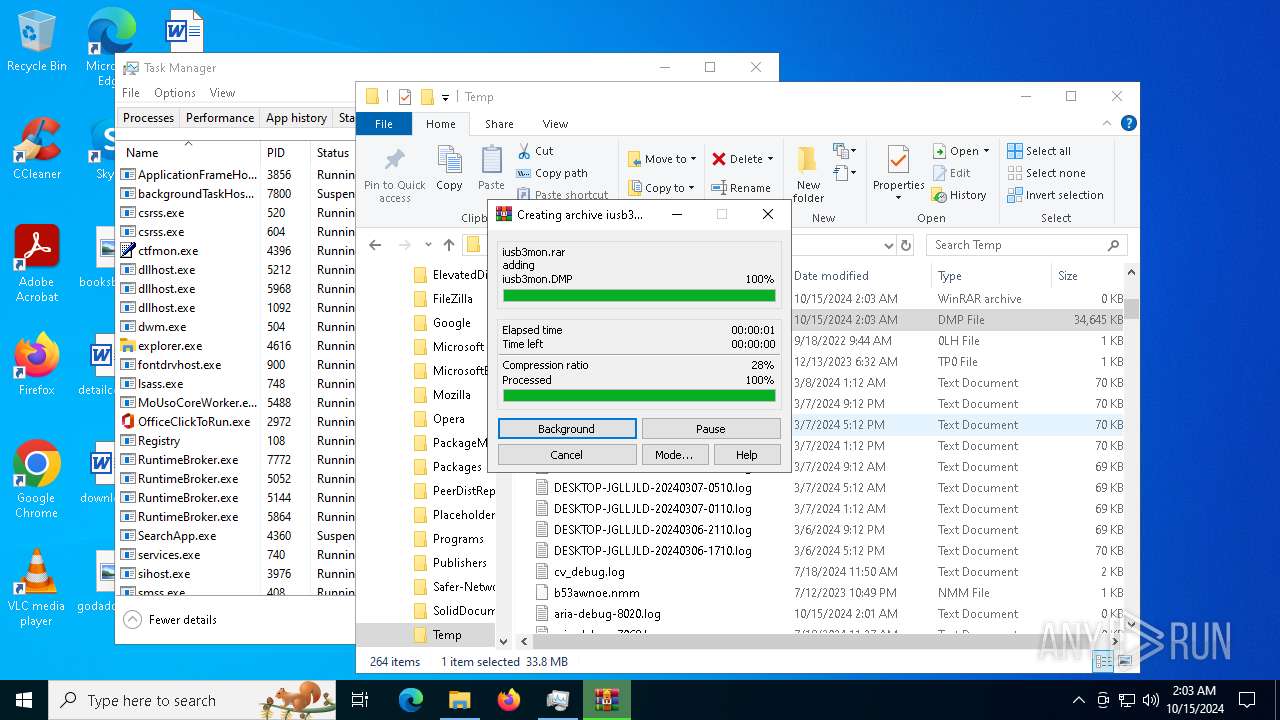The height and width of the screenshot is (720, 1280).
Task: Switch to large icons view button
Action: click(1125, 661)
